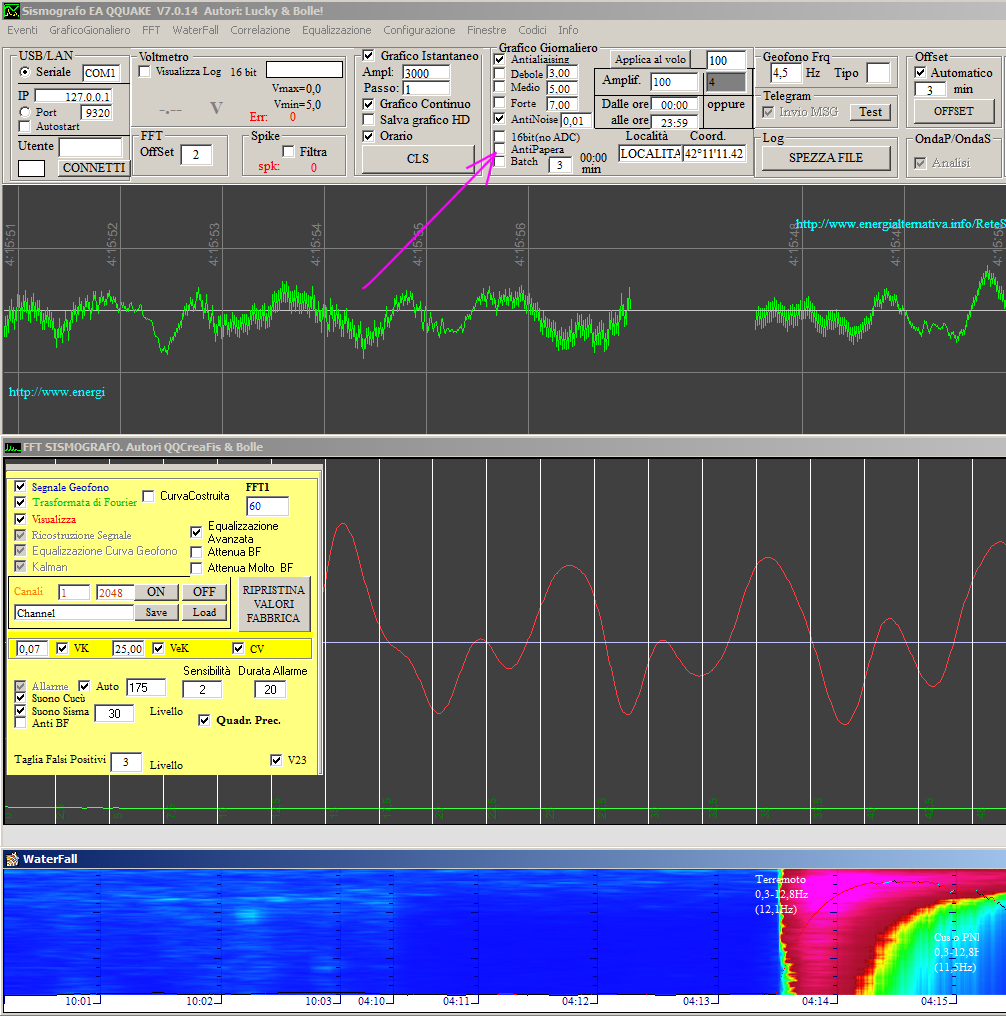Click the energialternativa.info link in graph
This screenshot has height=1016, width=1006.
pyautogui.click(x=900, y=224)
